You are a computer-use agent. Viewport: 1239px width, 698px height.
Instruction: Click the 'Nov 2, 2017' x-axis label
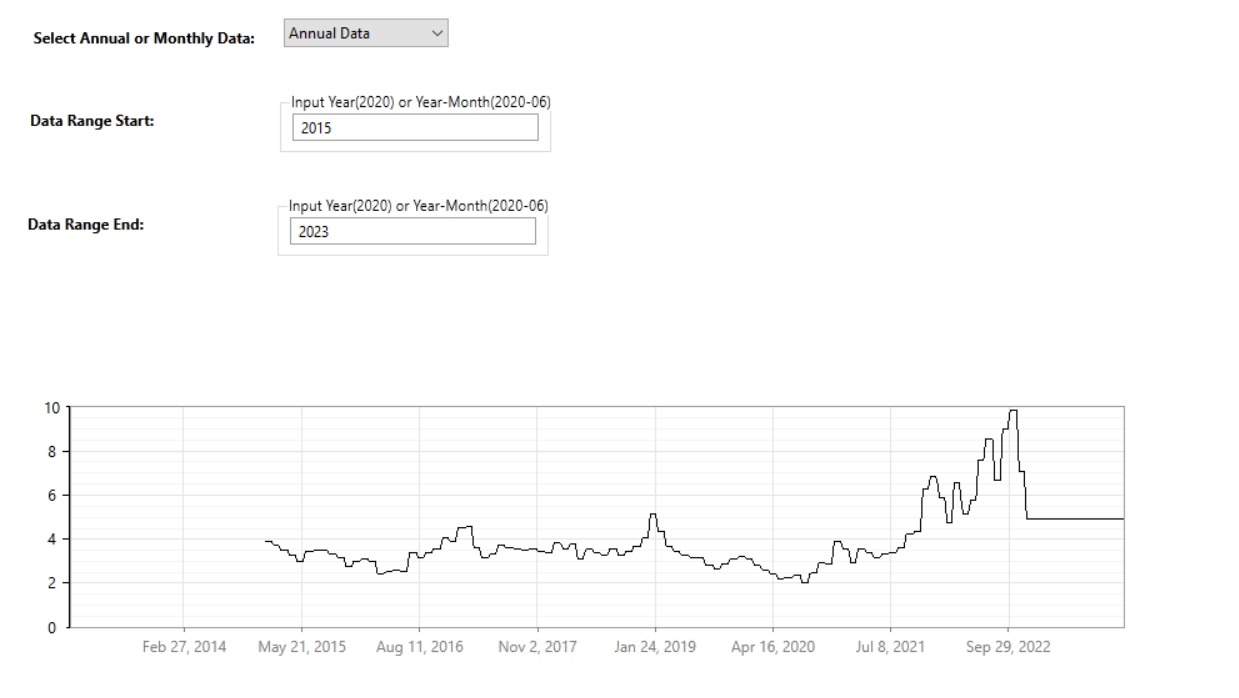coord(537,647)
